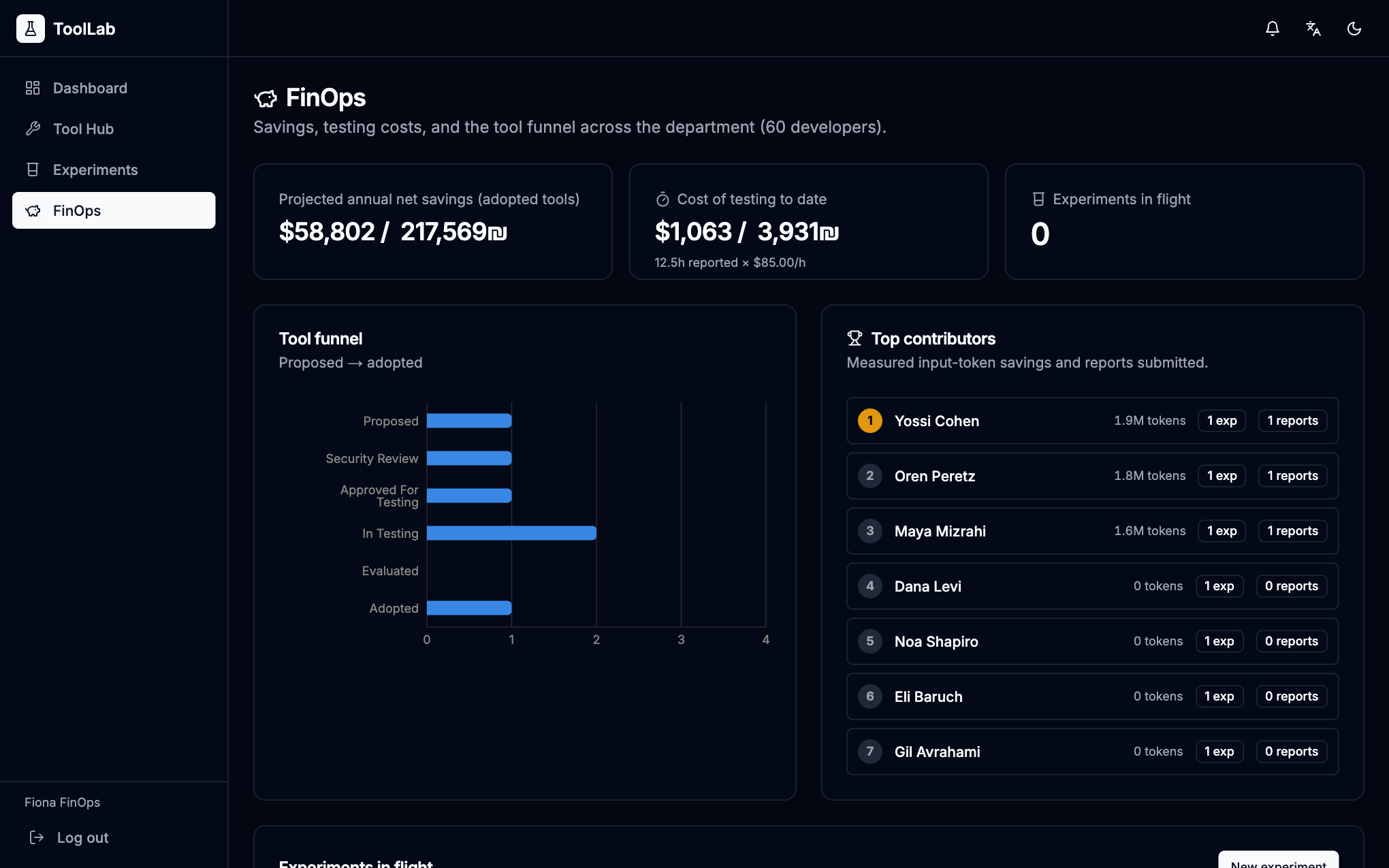
Task: Toggle dark mode moon icon
Action: click(1354, 29)
